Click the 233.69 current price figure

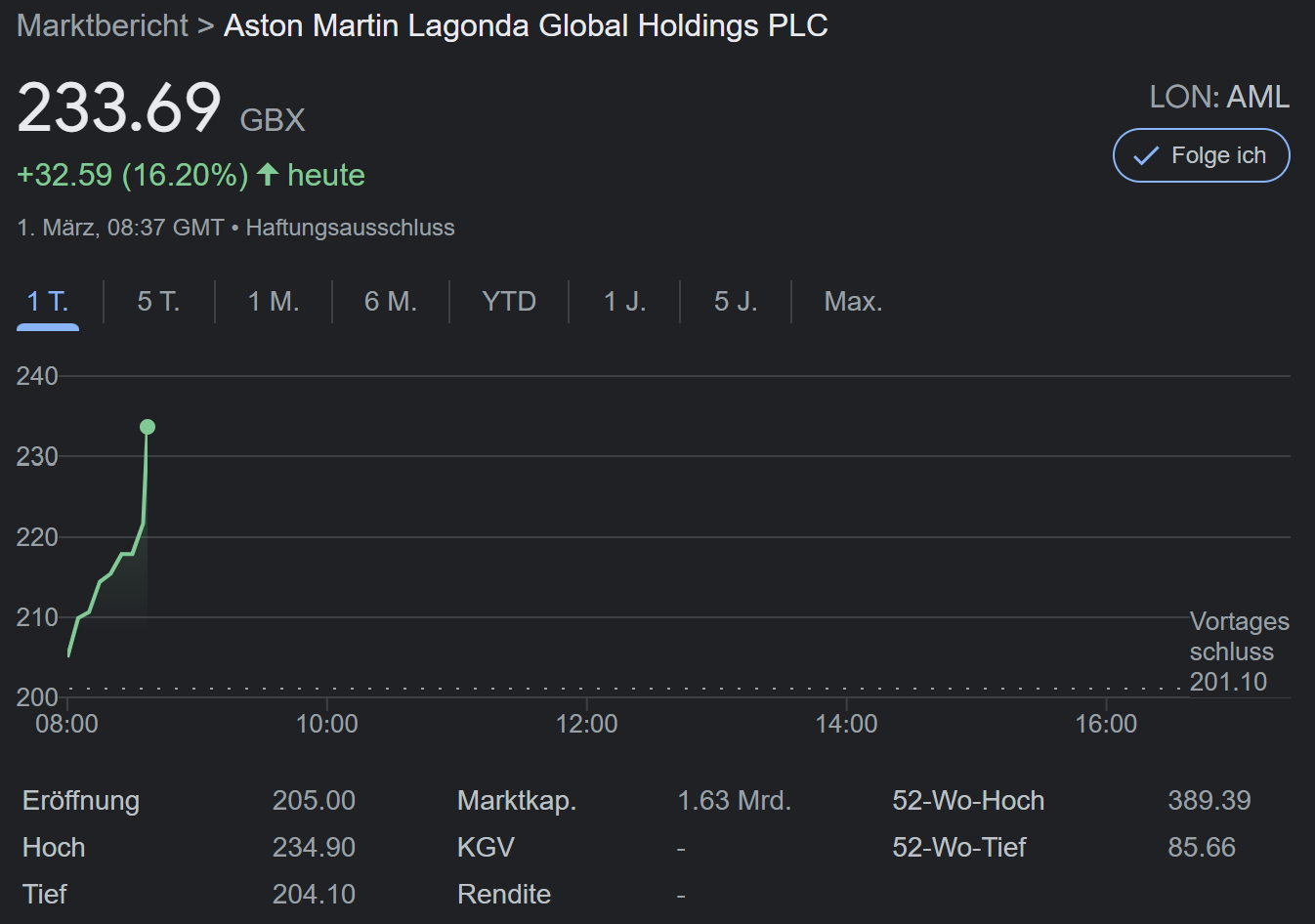119,107
